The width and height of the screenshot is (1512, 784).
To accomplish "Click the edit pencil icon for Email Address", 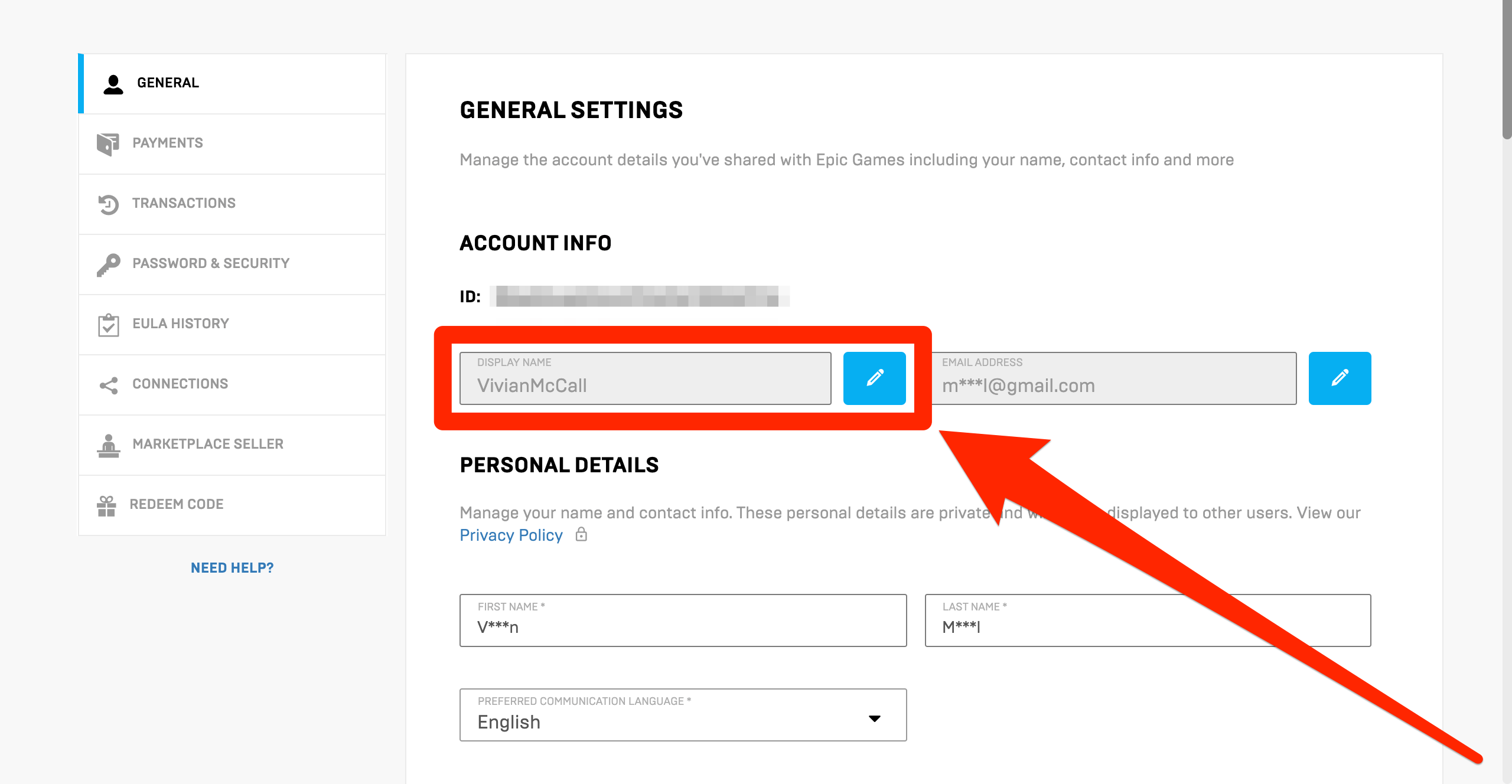I will coord(1340,378).
